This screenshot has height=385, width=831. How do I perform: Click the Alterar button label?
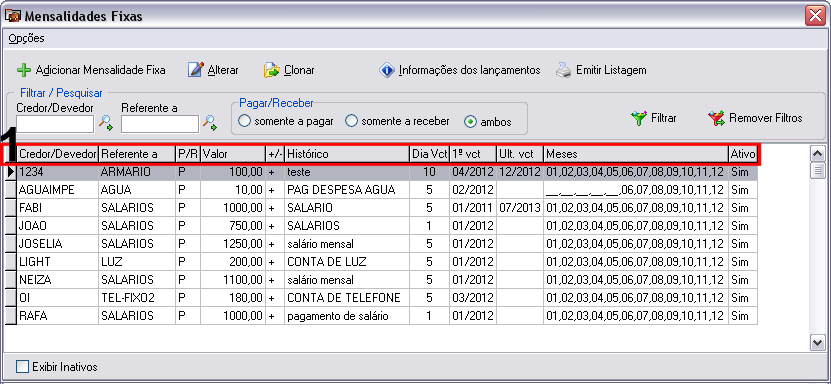[x=223, y=70]
